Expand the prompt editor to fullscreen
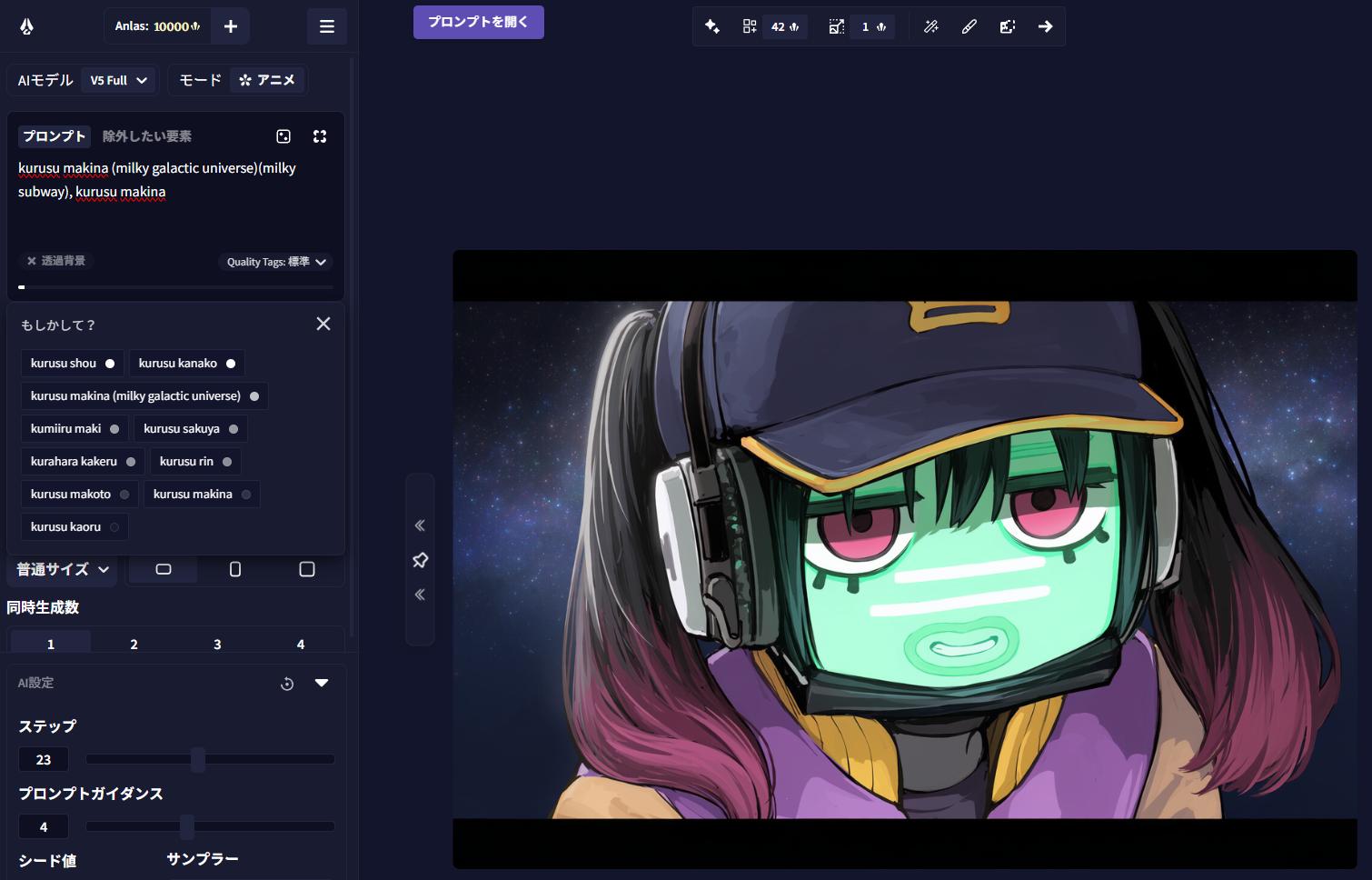1372x880 pixels. pyautogui.click(x=320, y=136)
